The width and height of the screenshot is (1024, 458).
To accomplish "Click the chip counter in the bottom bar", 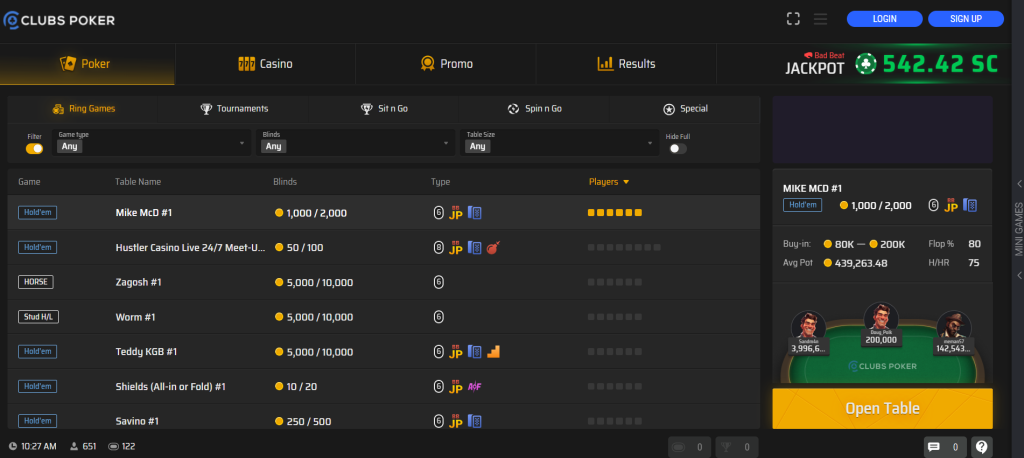I will [x=689, y=447].
